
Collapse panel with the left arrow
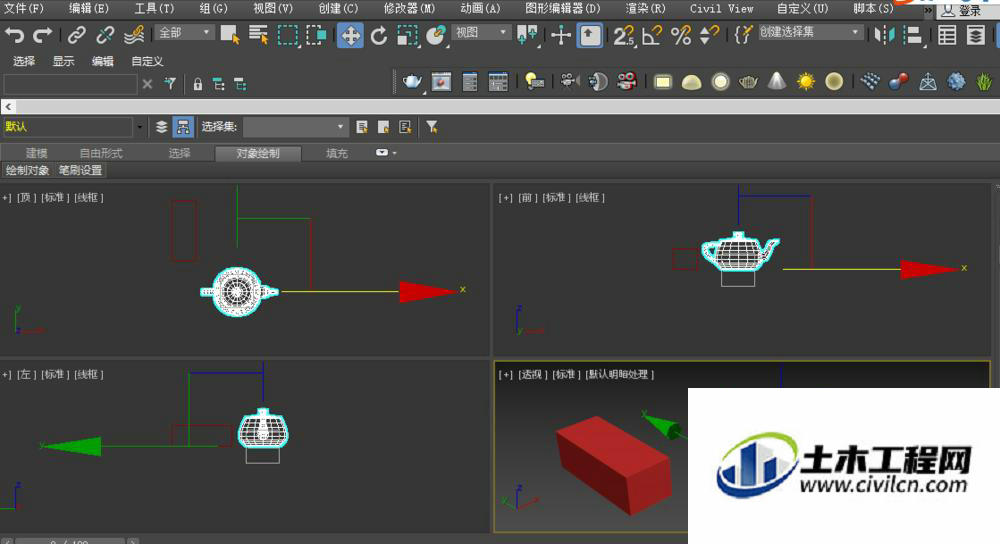tap(8, 107)
